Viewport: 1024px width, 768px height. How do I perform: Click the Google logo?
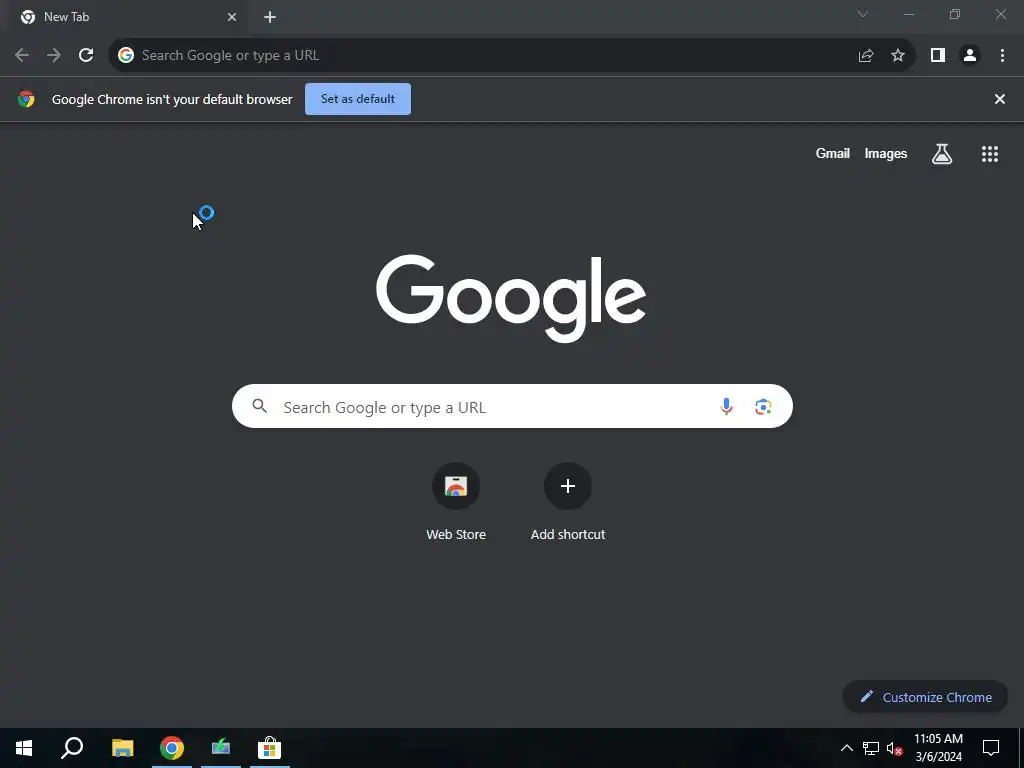pyautogui.click(x=511, y=298)
